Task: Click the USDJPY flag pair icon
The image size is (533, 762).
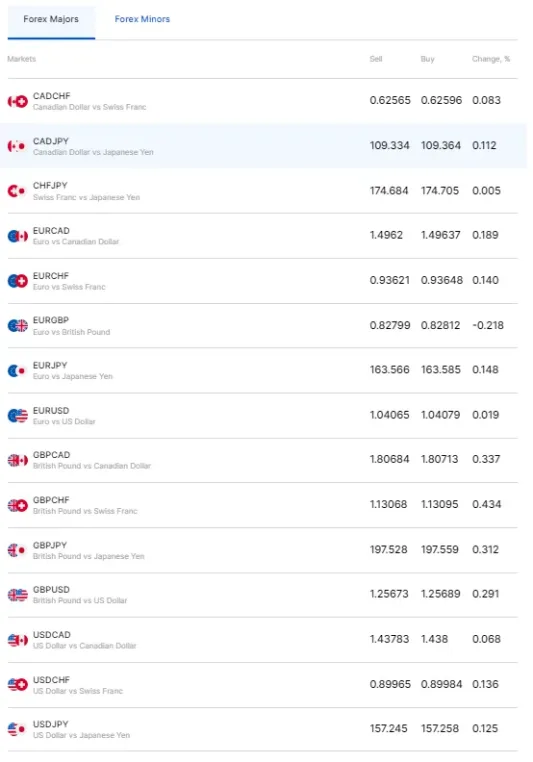Action: 17,729
